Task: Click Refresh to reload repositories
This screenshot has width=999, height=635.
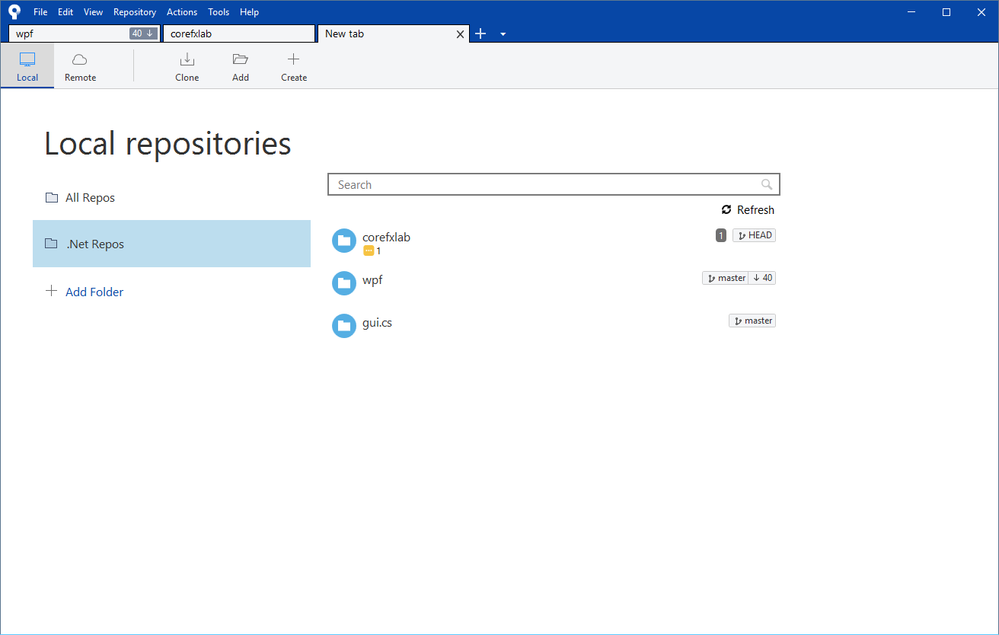Action: (x=748, y=210)
